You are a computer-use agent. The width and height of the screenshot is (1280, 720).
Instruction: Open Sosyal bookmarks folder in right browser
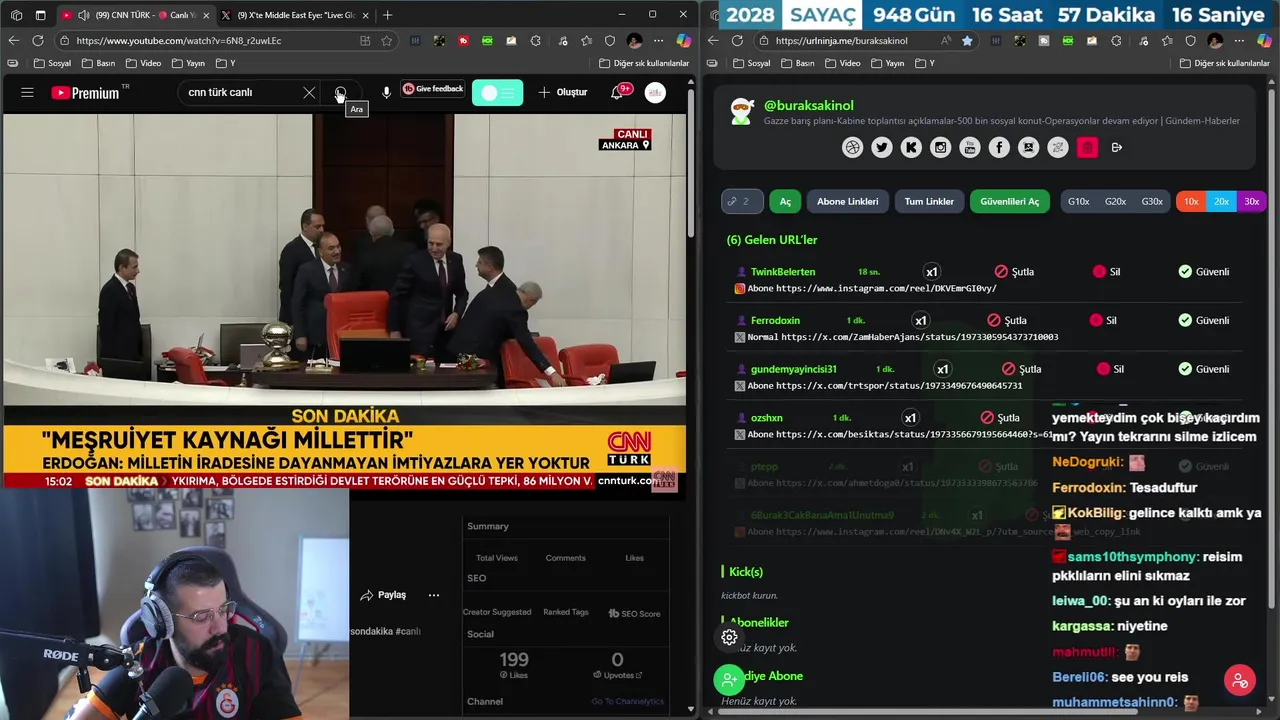[x=751, y=63]
